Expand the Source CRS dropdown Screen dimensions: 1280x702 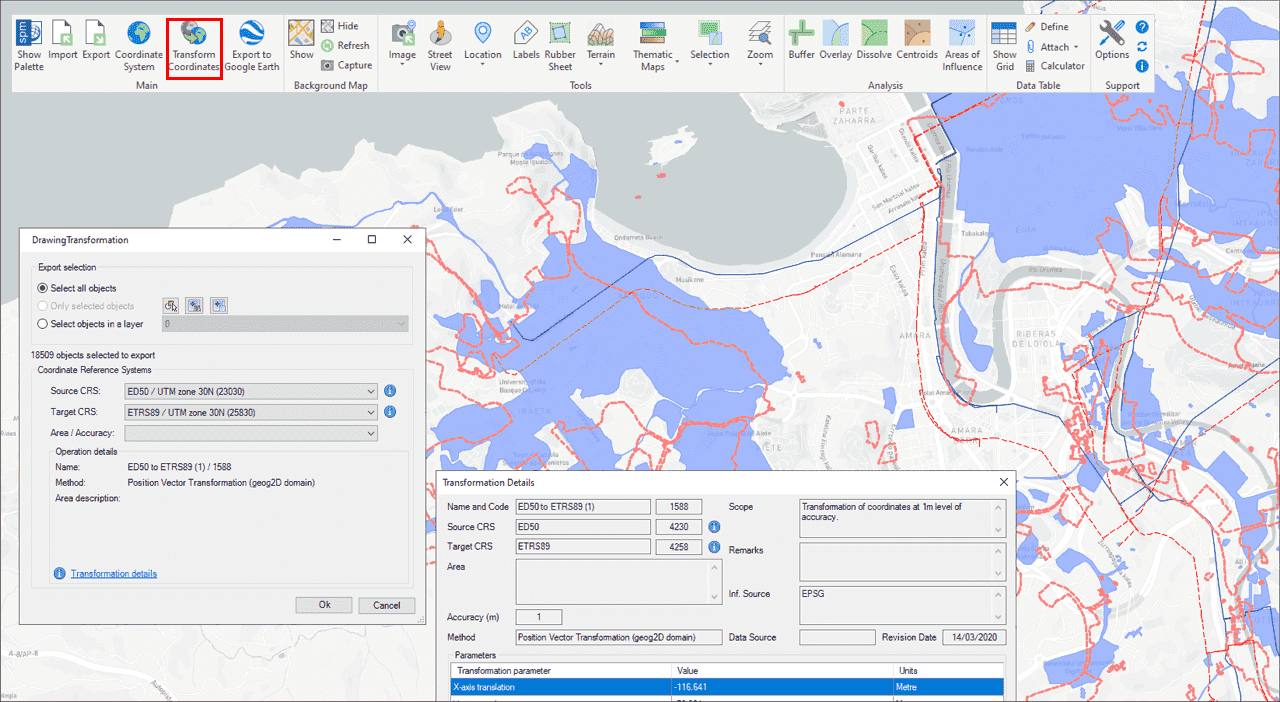[x=371, y=391]
